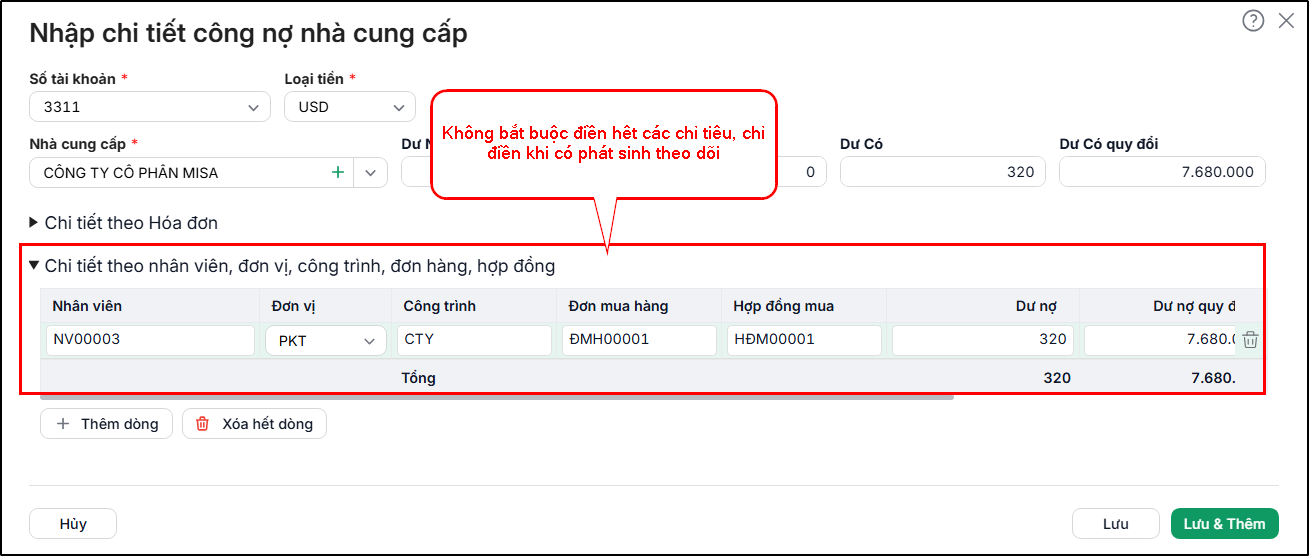This screenshot has height=556, width=1309.
Task: Open the help question mark icon
Action: [x=1253, y=21]
